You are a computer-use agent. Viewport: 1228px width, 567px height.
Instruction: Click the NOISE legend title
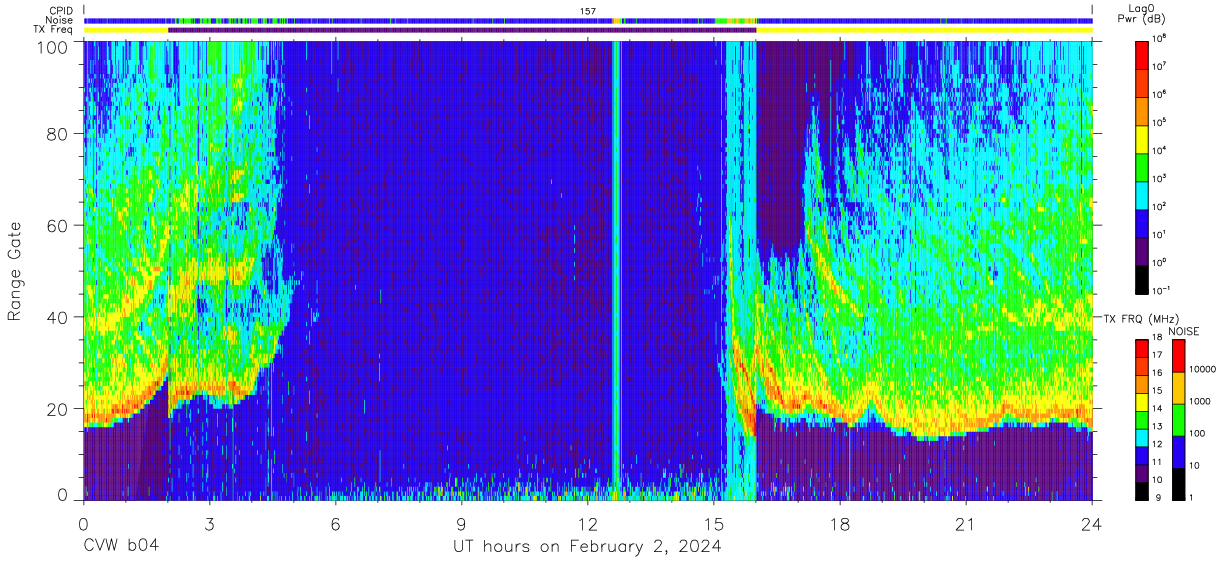(x=1185, y=330)
